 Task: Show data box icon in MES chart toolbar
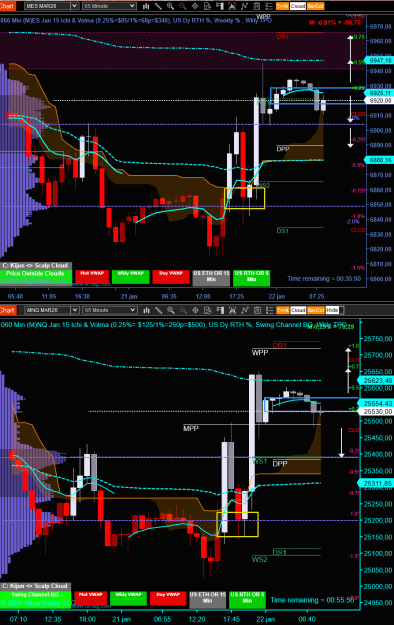coord(207,6)
